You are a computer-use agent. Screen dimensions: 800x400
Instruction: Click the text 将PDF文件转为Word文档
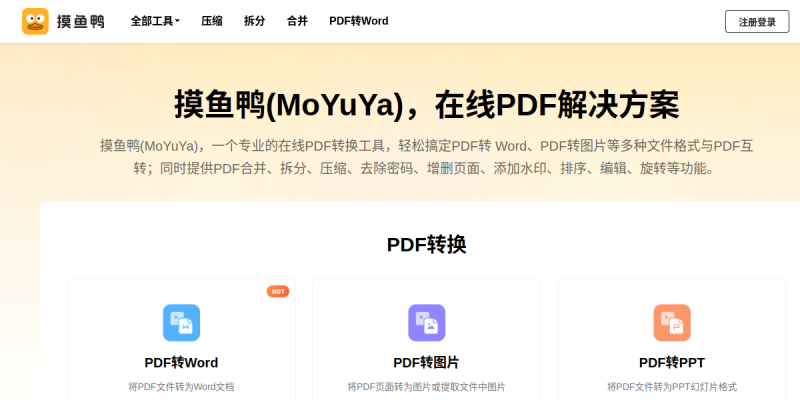click(181, 387)
